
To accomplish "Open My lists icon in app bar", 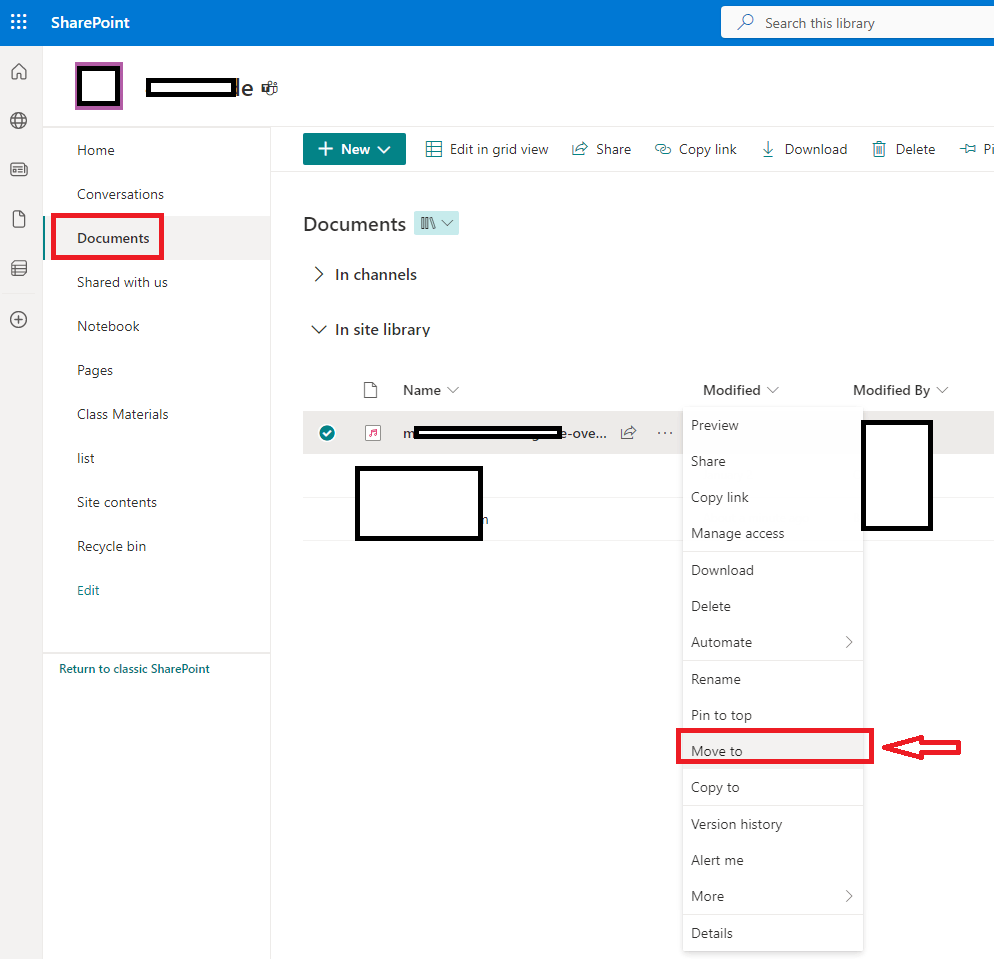I will coord(19,269).
